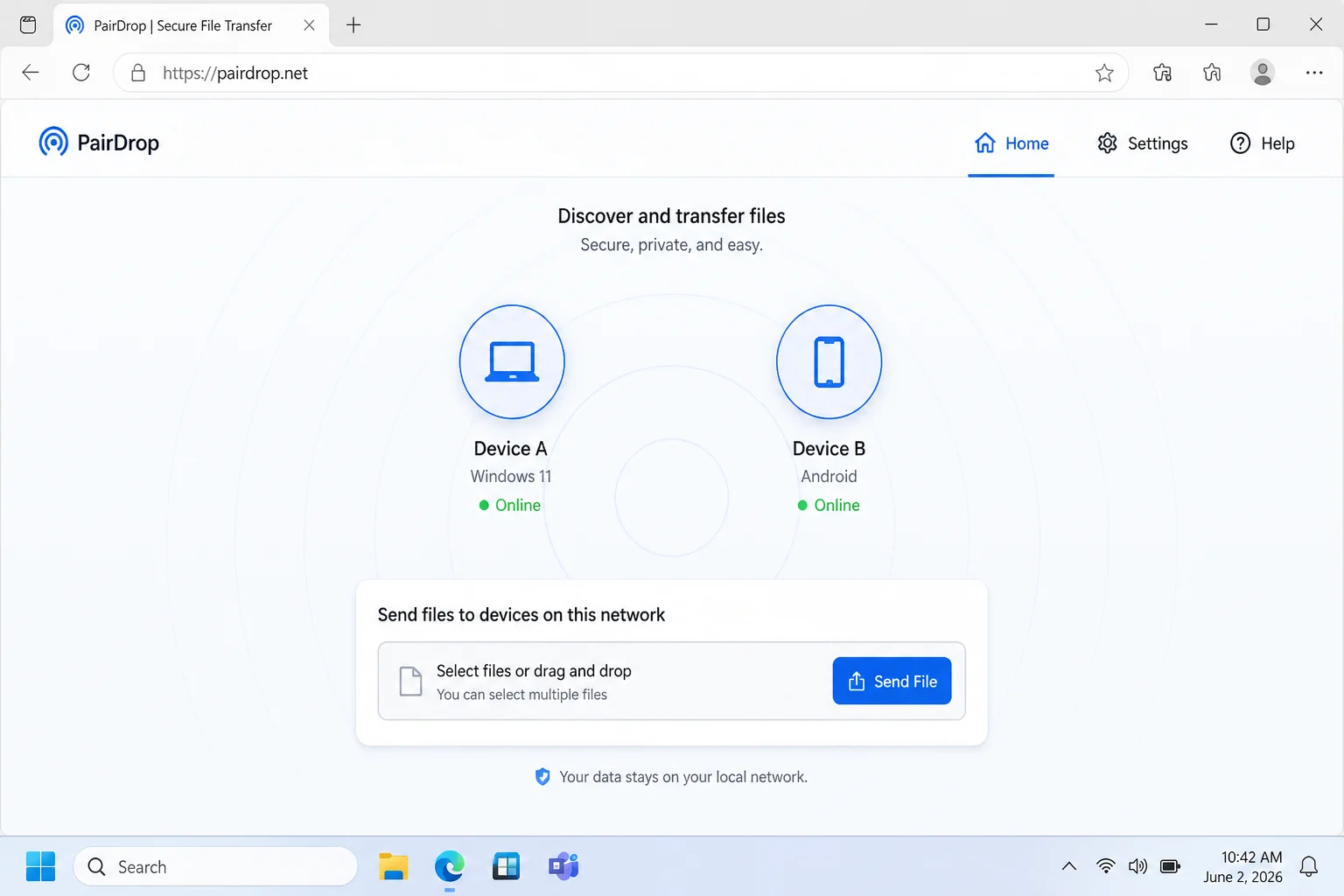1344x896 pixels.
Task: Go back with the browser back arrow
Action: [x=31, y=73]
